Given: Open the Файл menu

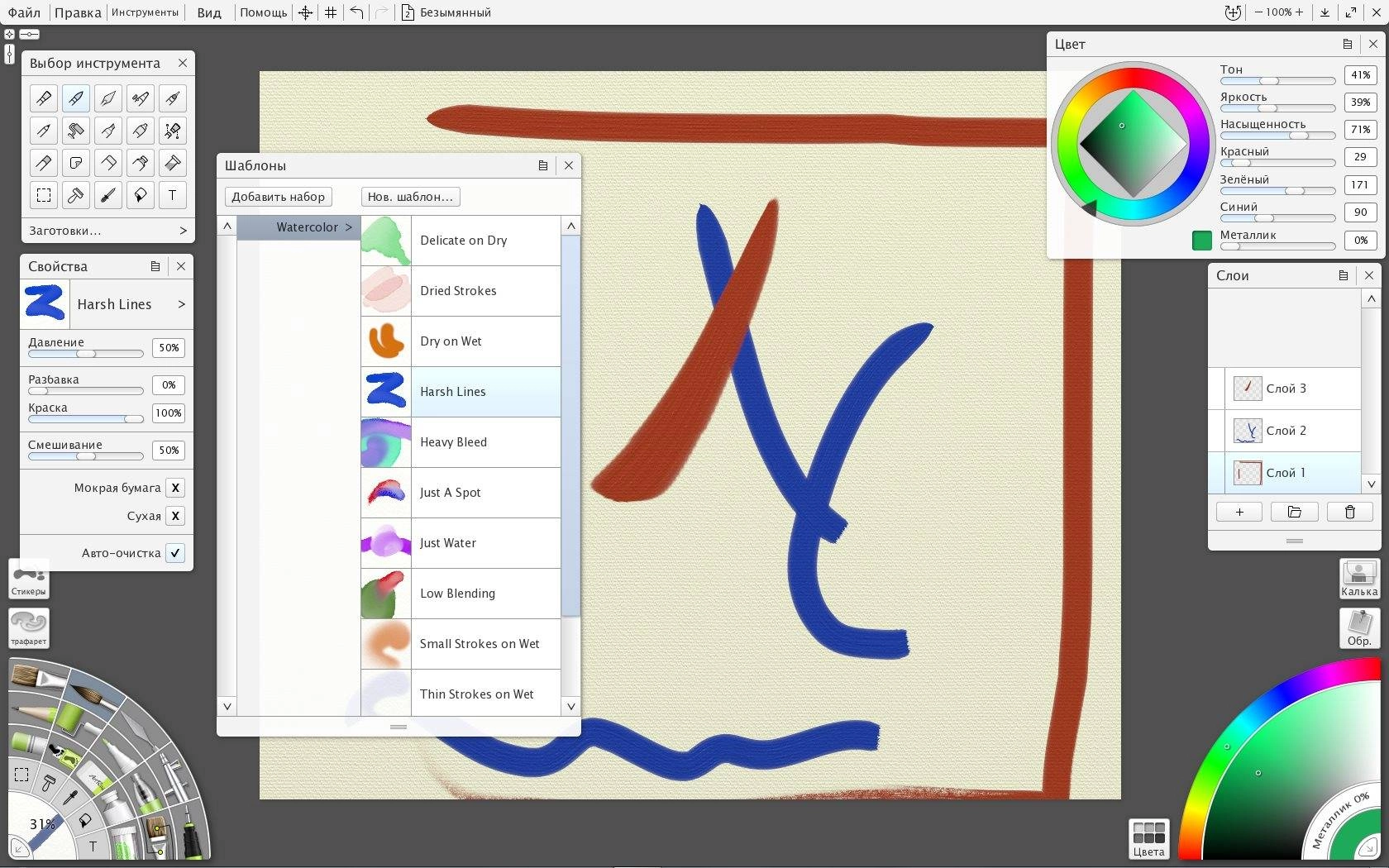Looking at the screenshot, I should 24,12.
